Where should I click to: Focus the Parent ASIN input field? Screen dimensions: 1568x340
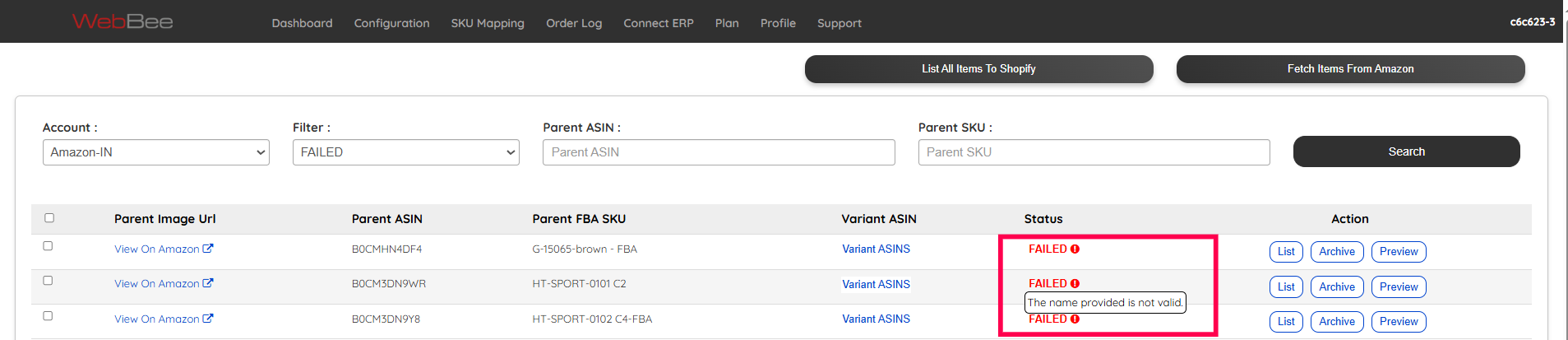point(719,152)
